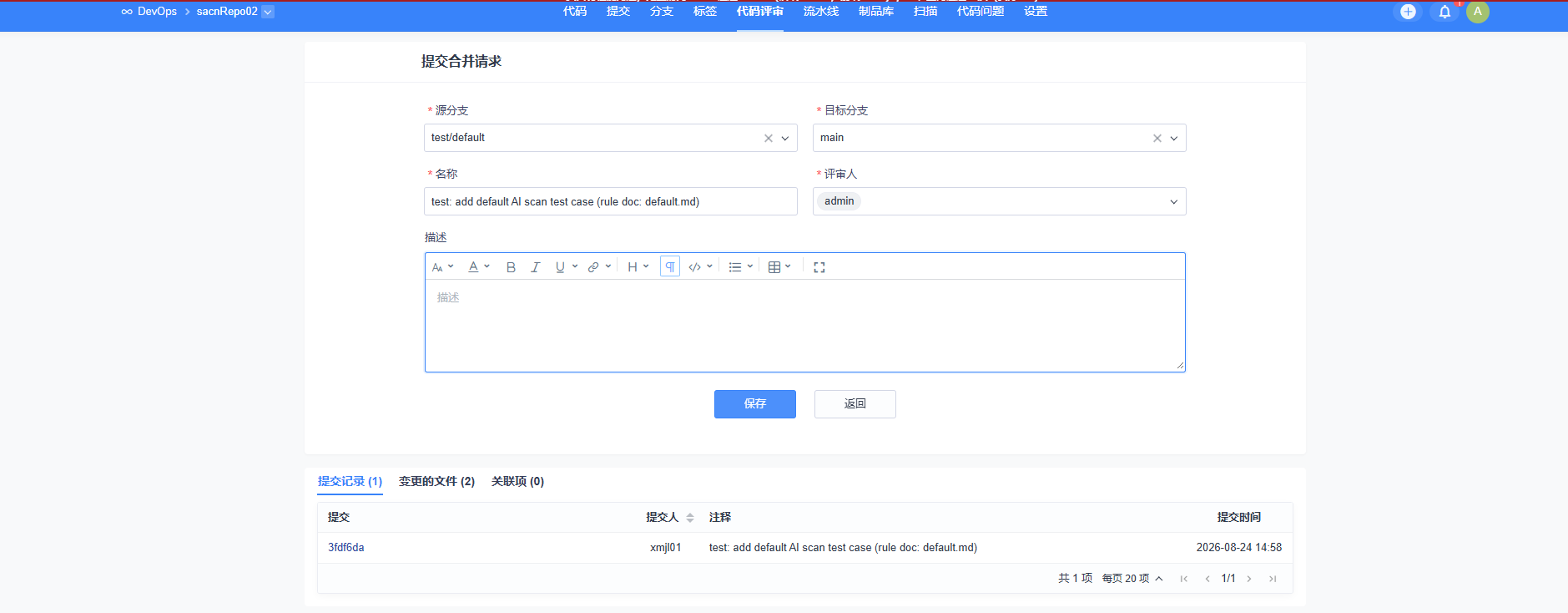Clear the test/default source branch selection
Screen dimensions: 1568x613
coord(769,139)
